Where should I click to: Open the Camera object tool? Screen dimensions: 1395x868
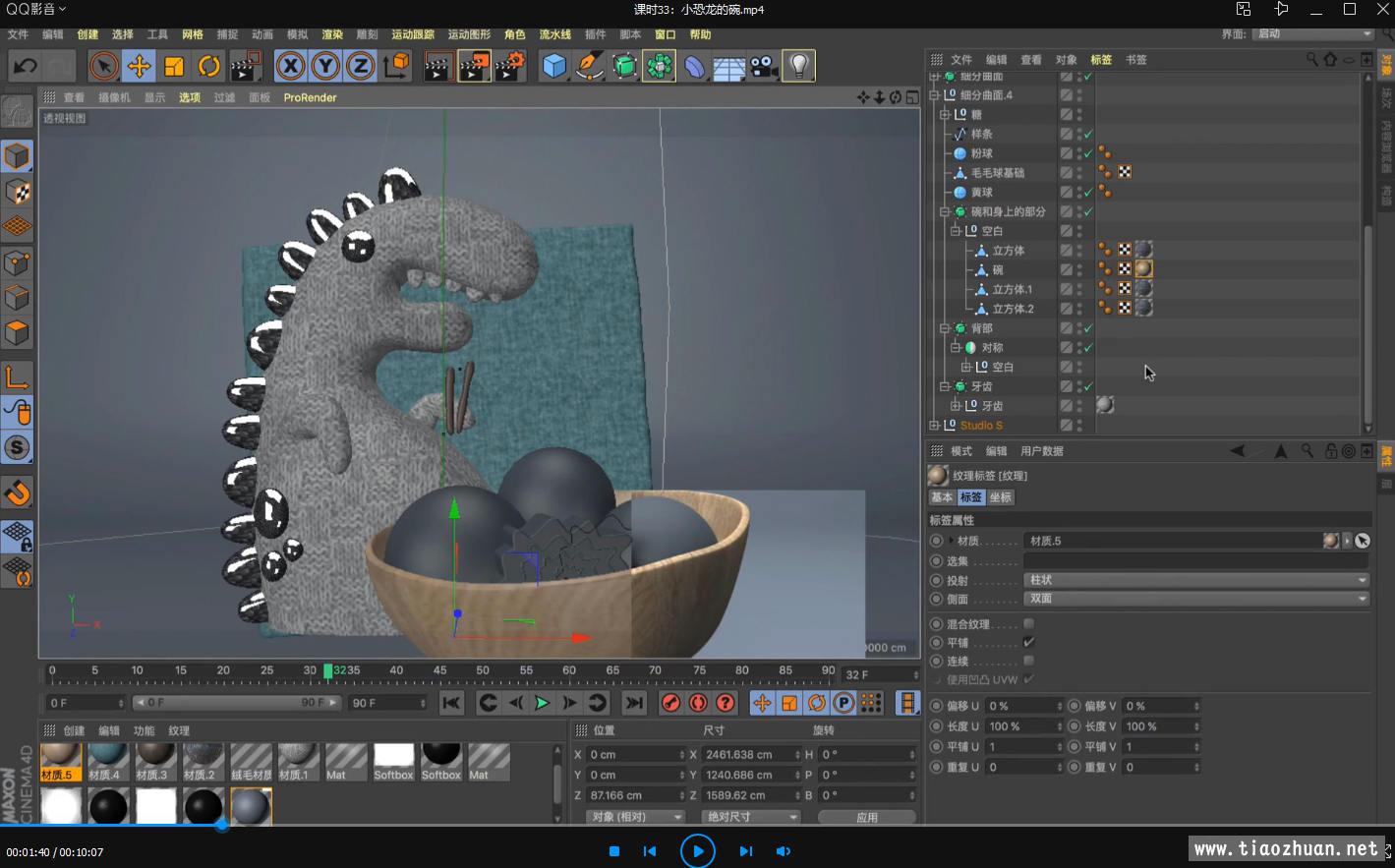[x=763, y=66]
